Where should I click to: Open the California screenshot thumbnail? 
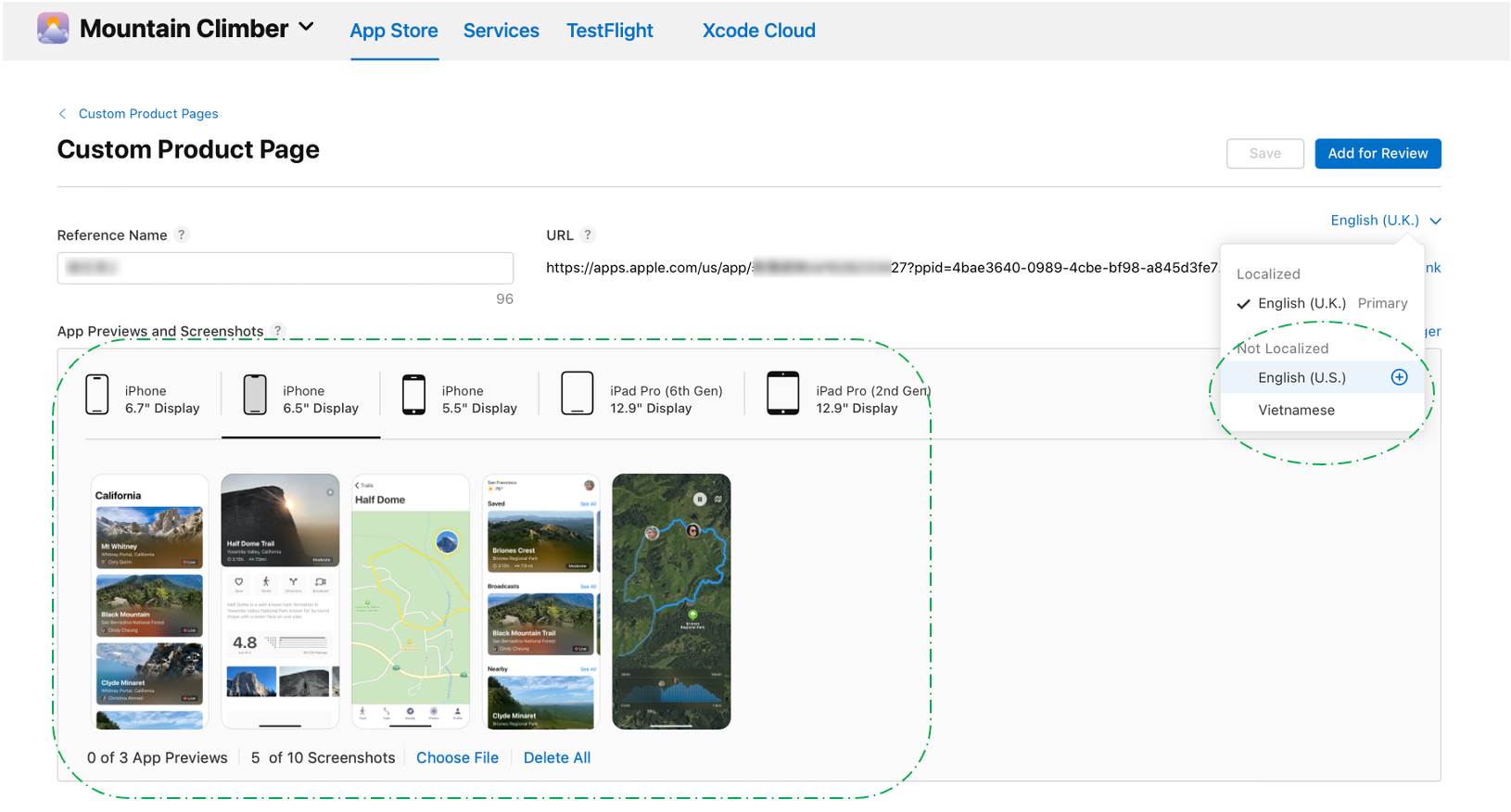pos(149,602)
